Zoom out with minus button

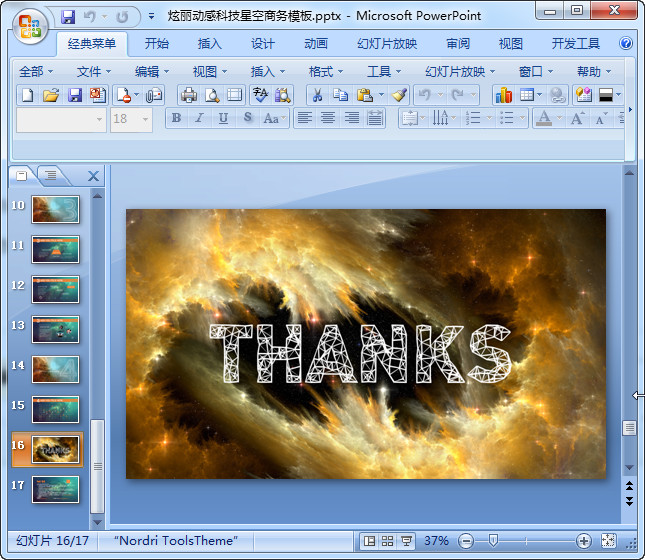(466, 541)
